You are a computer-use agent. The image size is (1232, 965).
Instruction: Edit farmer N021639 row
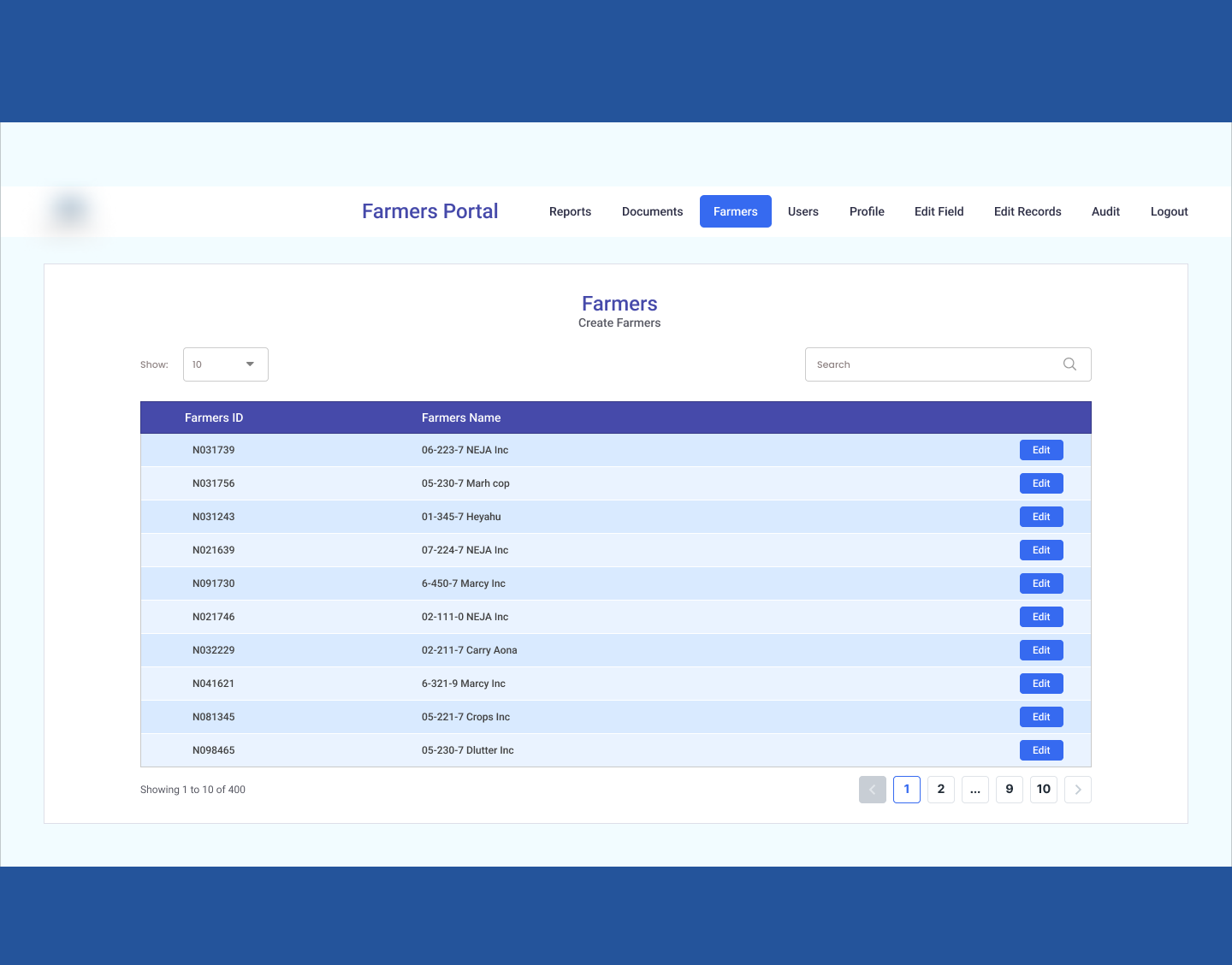[1041, 550]
